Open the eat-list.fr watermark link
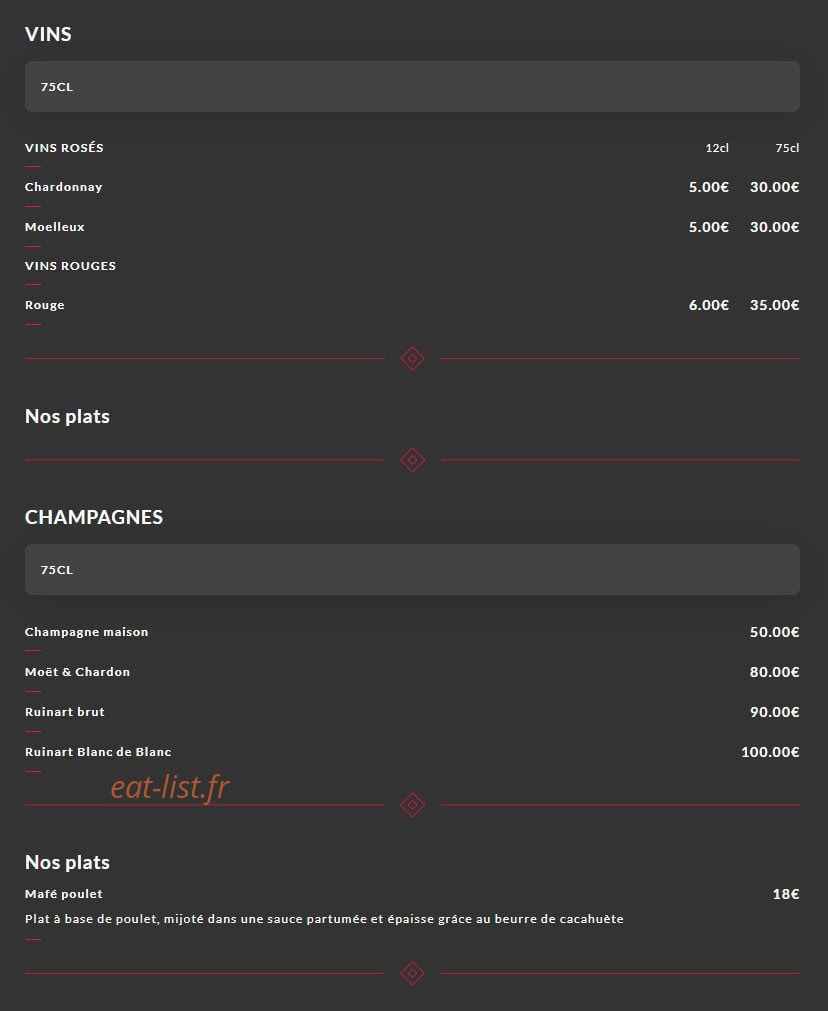 tap(170, 787)
